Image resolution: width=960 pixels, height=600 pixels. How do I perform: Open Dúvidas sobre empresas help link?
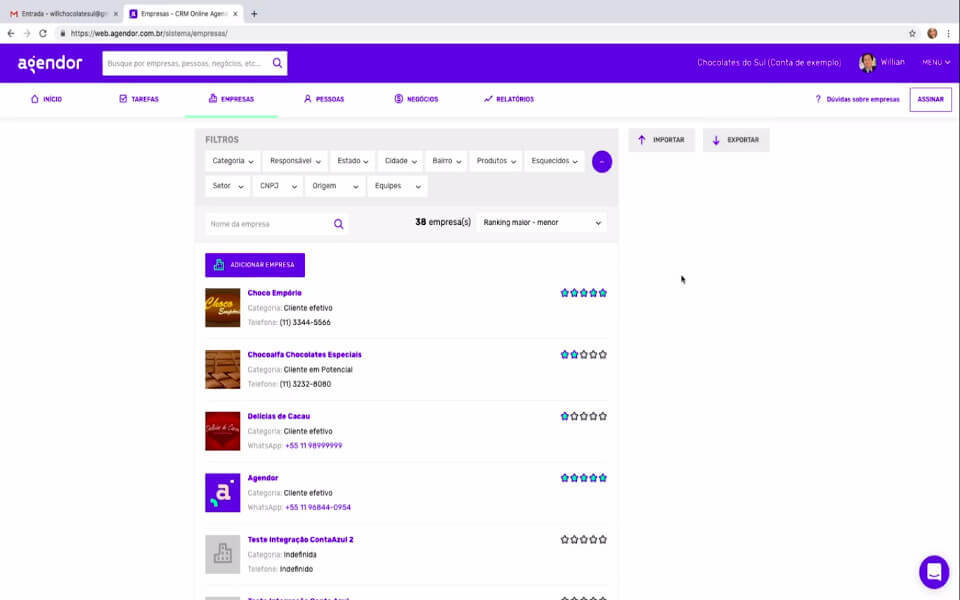(863, 99)
